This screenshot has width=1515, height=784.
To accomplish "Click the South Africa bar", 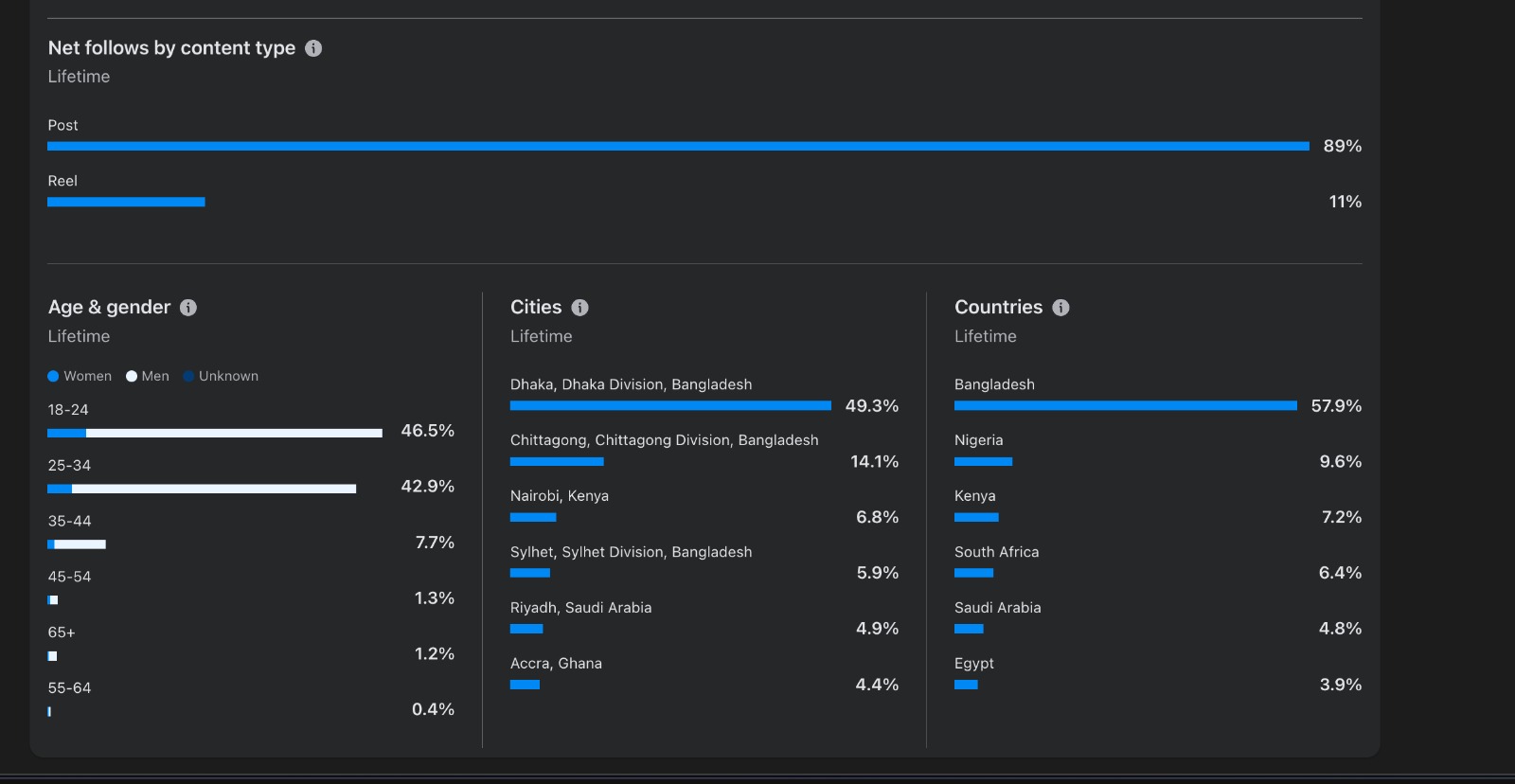I will point(973,573).
